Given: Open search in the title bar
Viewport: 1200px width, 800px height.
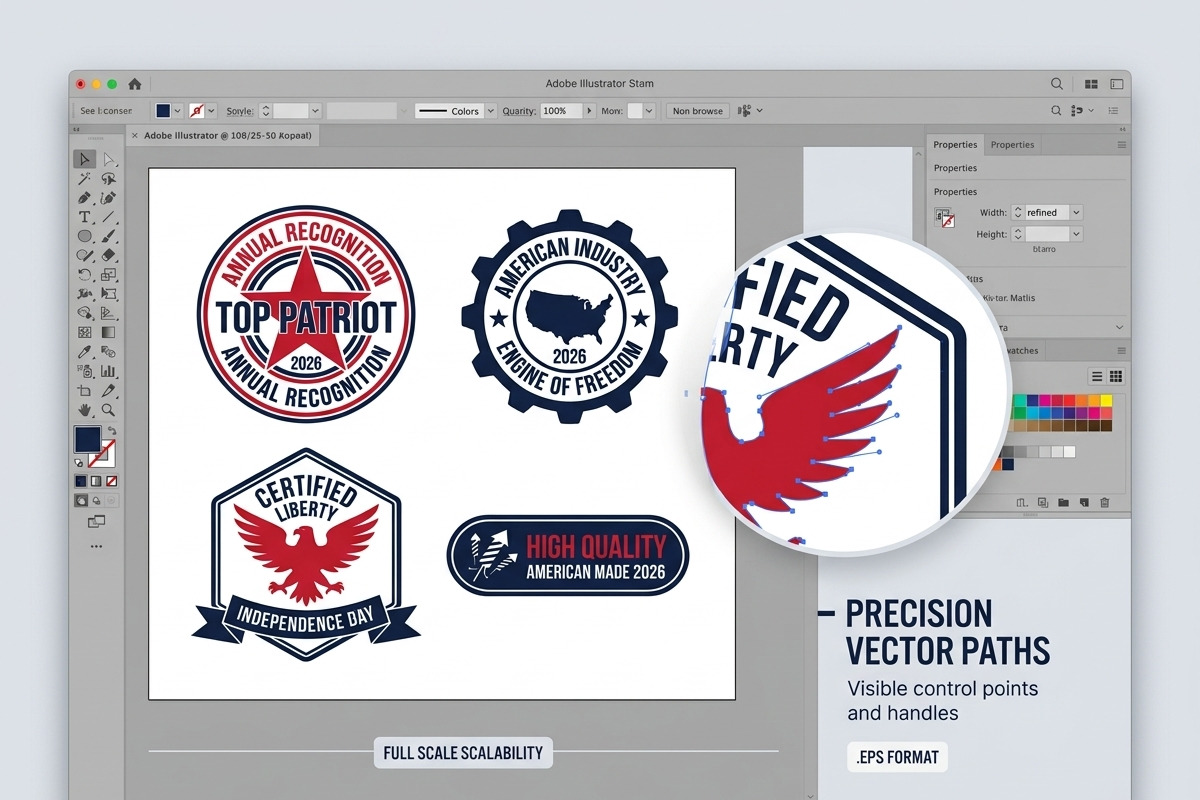Looking at the screenshot, I should pyautogui.click(x=1057, y=84).
